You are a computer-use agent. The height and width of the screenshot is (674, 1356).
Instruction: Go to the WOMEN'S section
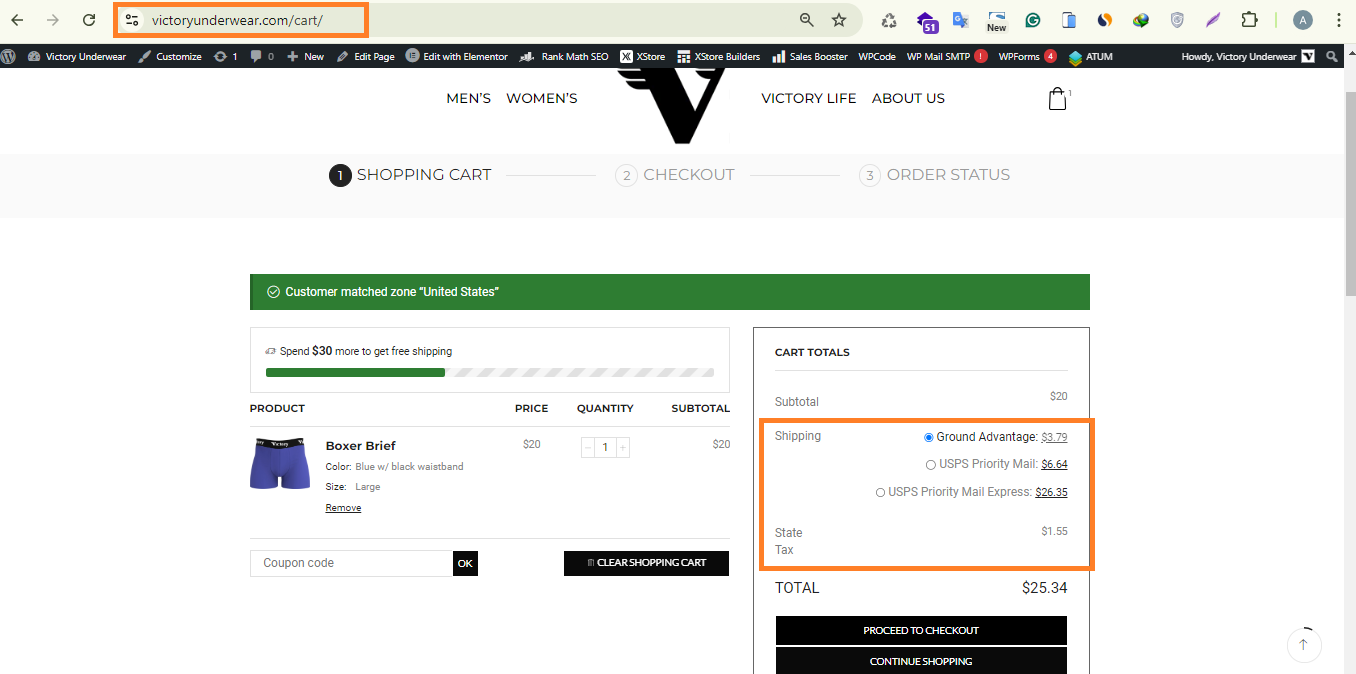(x=542, y=98)
